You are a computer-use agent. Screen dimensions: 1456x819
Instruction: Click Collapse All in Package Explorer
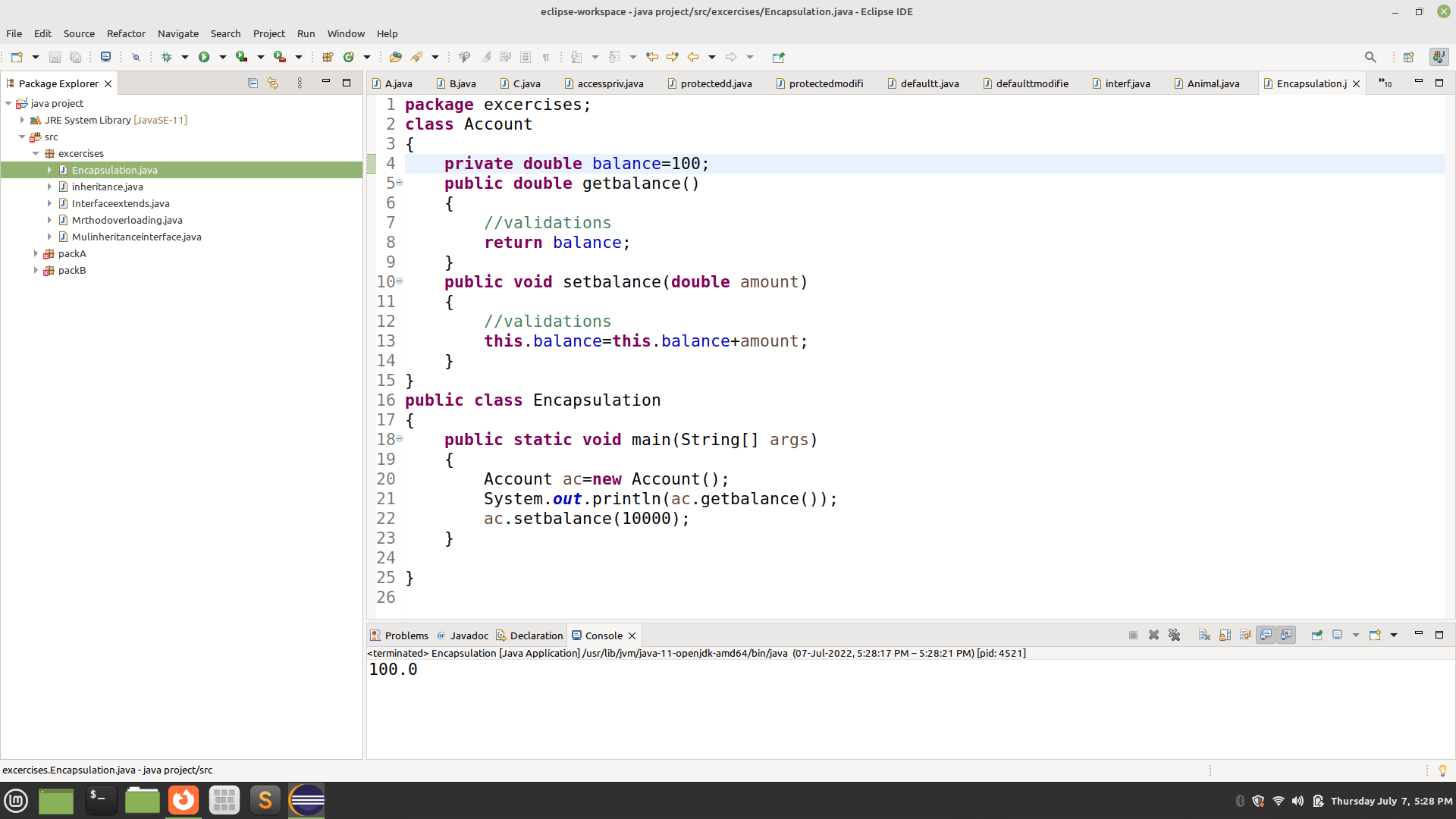pyautogui.click(x=253, y=83)
